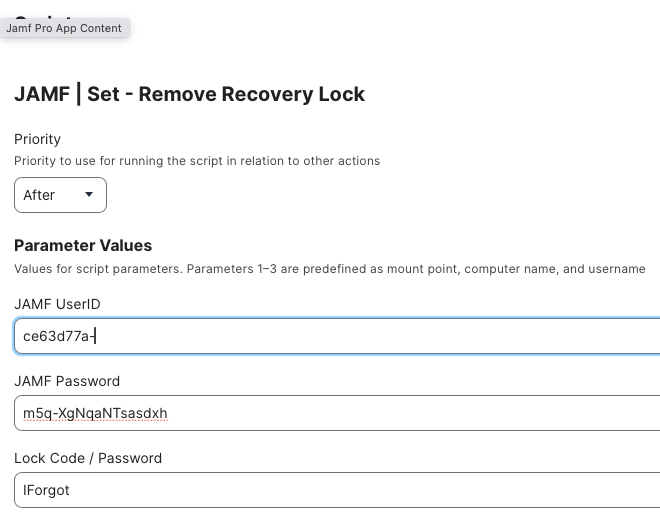Viewport: 660px width, 523px height.
Task: Select the Lock Code / Password field
Action: (337, 490)
